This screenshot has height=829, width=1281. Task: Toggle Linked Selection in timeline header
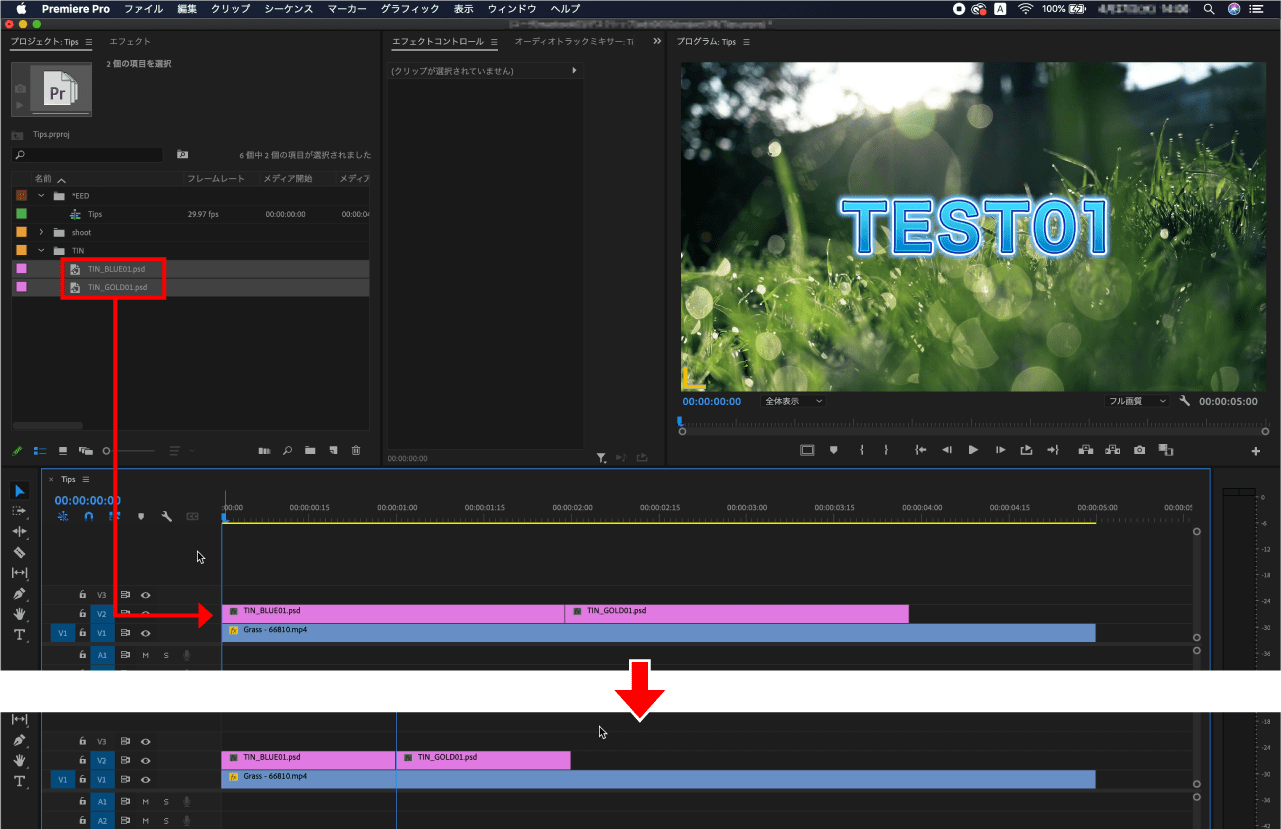pyautogui.click(x=115, y=517)
